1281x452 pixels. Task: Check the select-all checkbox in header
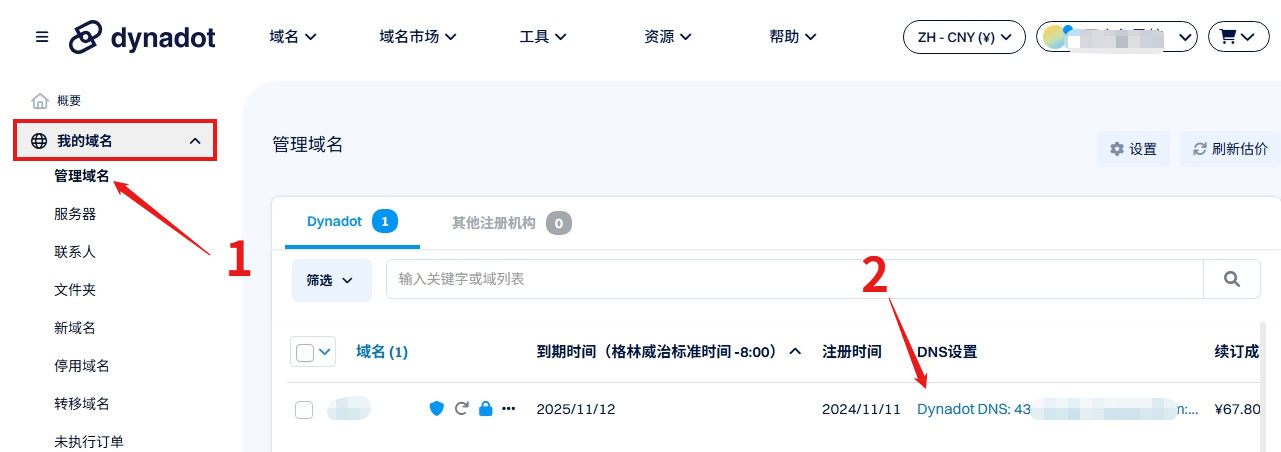click(x=305, y=352)
